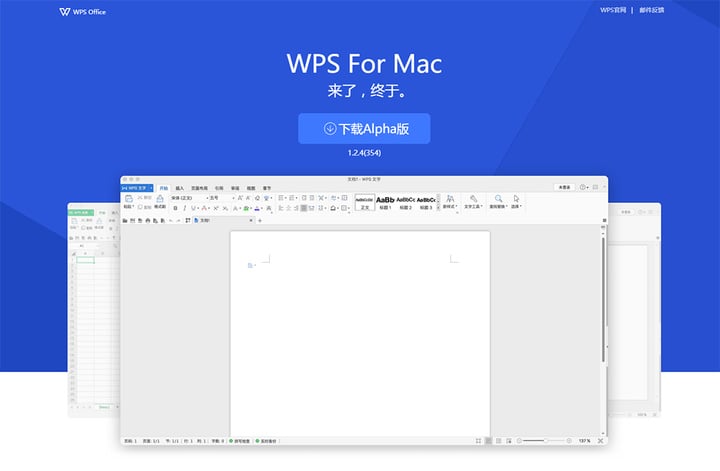Open the WPS官网 link
720x471 pixels.
tap(613, 10)
